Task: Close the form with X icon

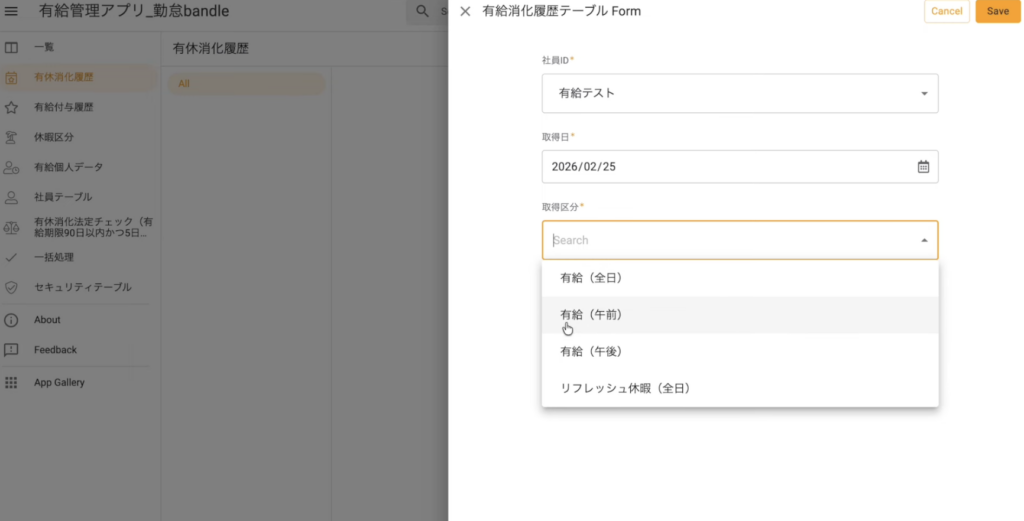Action: [x=465, y=12]
